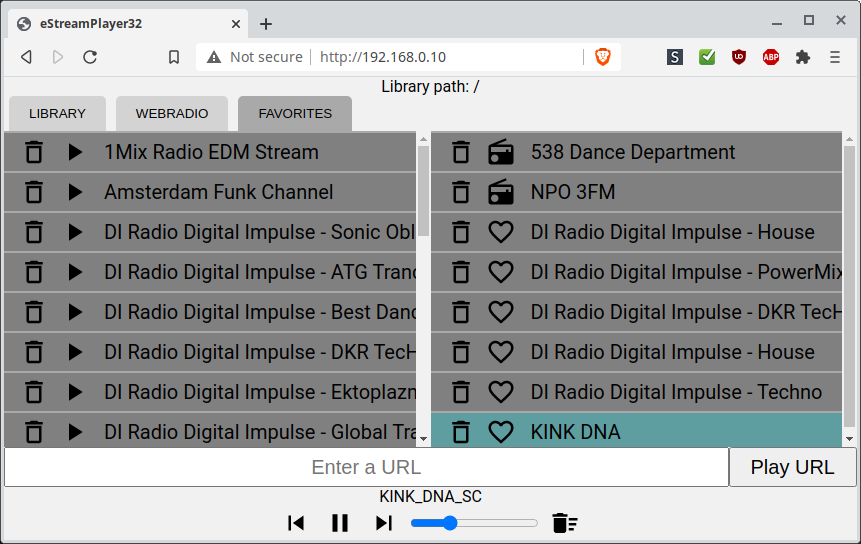The image size is (861, 544).
Task: Click heart icon of DI Radio Techno
Action: [x=501, y=392]
